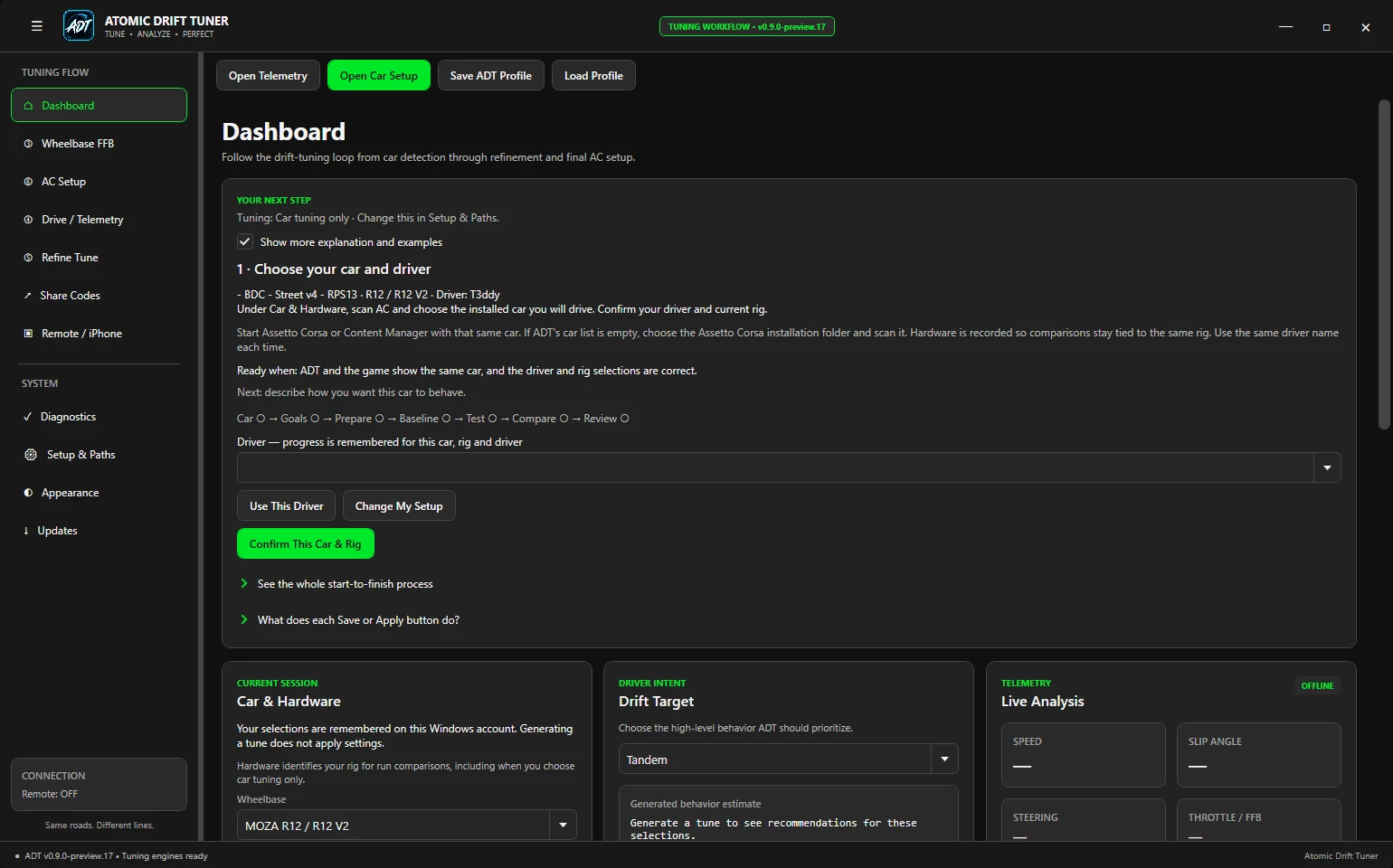The width and height of the screenshot is (1393, 868).
Task: Click the 'Same roads. Different lines.' tagline
Action: [99, 826]
